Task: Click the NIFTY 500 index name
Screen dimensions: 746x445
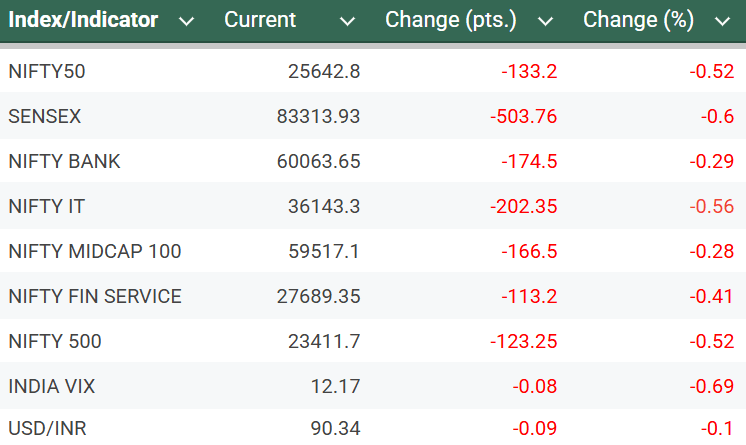Action: (54, 341)
